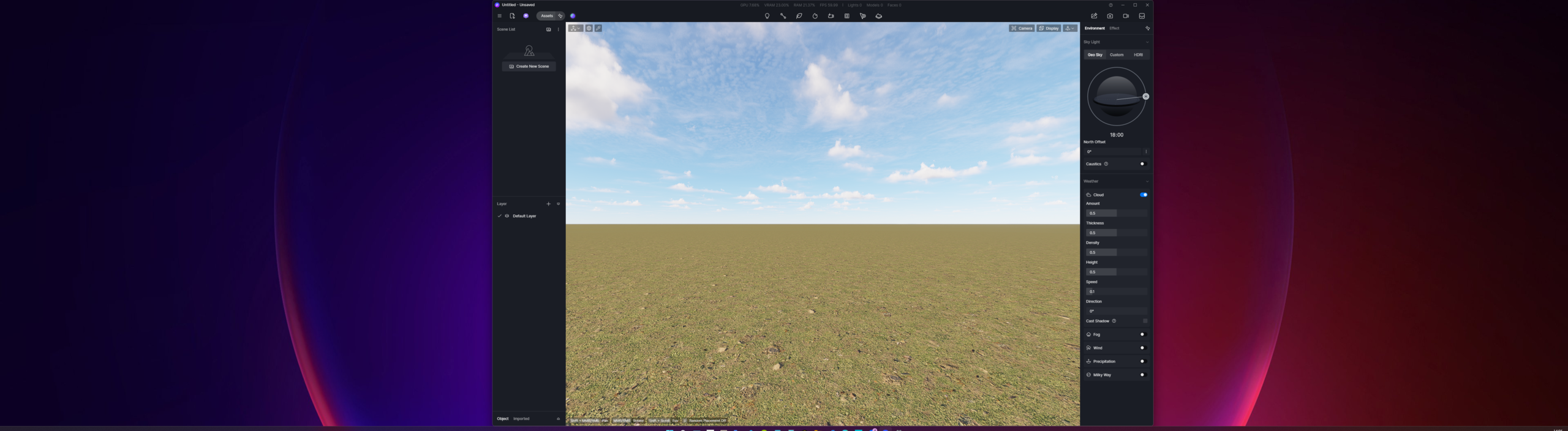Enable the Fog toggle
Image resolution: width=1568 pixels, height=431 pixels.
(x=1142, y=334)
